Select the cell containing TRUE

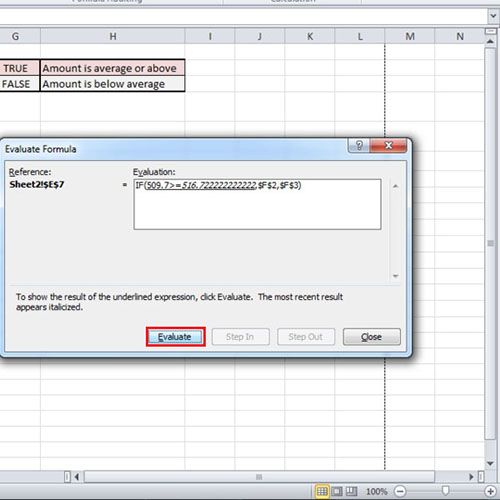point(19,68)
